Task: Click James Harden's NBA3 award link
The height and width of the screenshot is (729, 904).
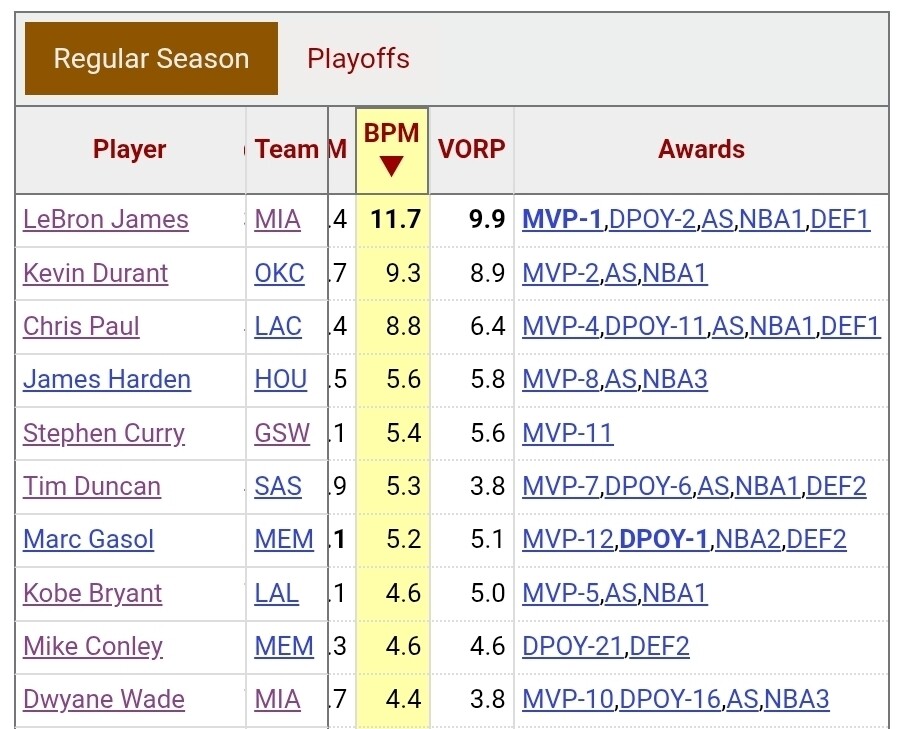Action: click(x=675, y=380)
